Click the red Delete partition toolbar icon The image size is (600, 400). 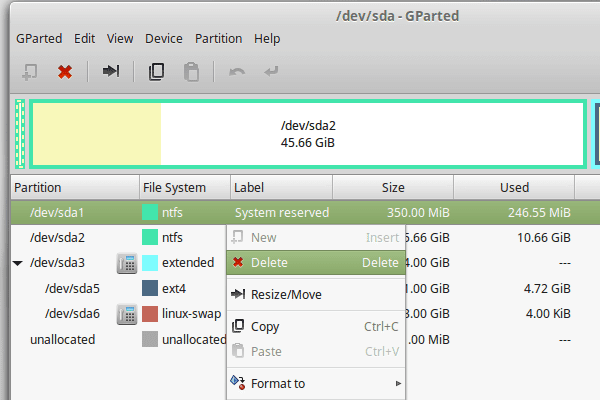click(65, 72)
